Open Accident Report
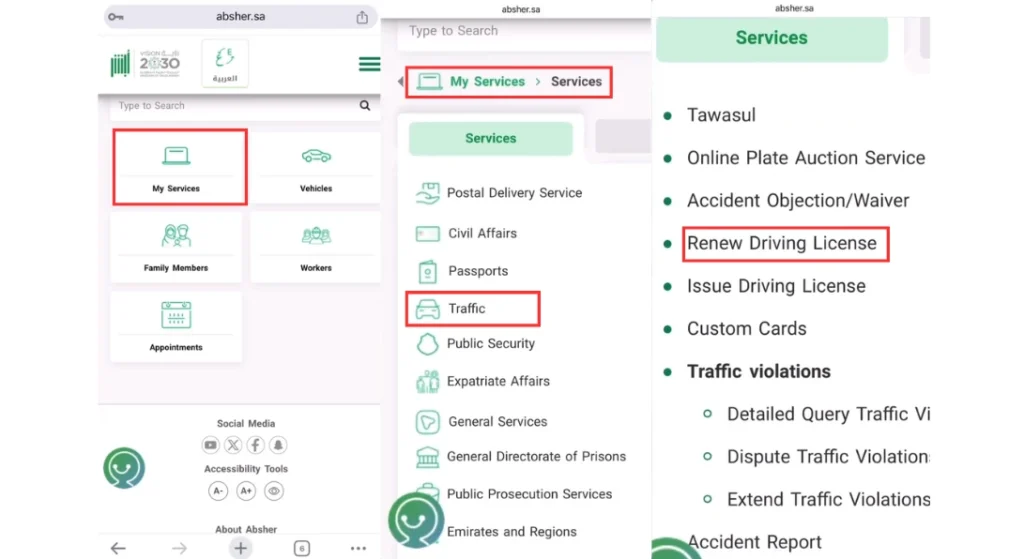 point(754,542)
